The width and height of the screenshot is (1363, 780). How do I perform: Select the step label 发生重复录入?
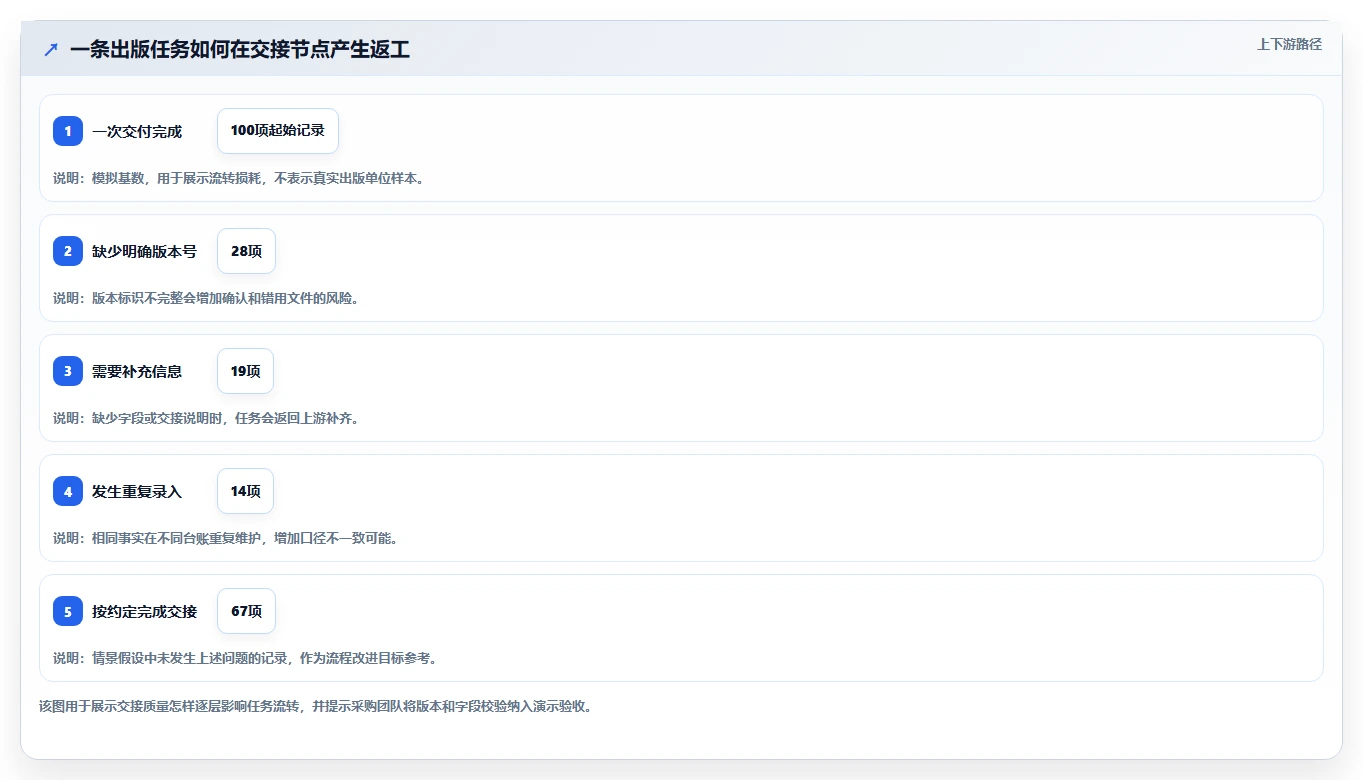click(x=137, y=491)
